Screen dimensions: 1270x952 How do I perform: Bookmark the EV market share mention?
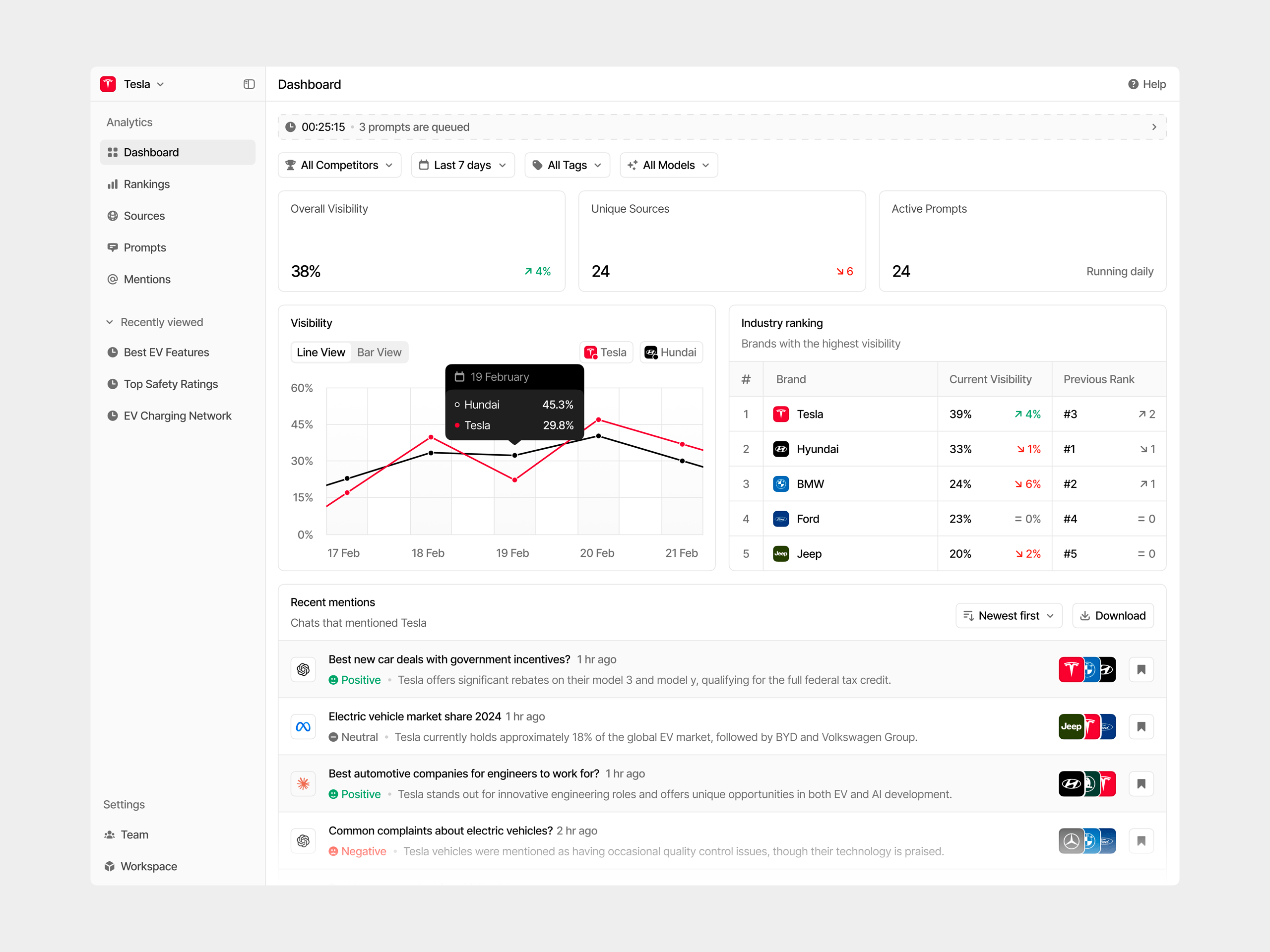1142,727
